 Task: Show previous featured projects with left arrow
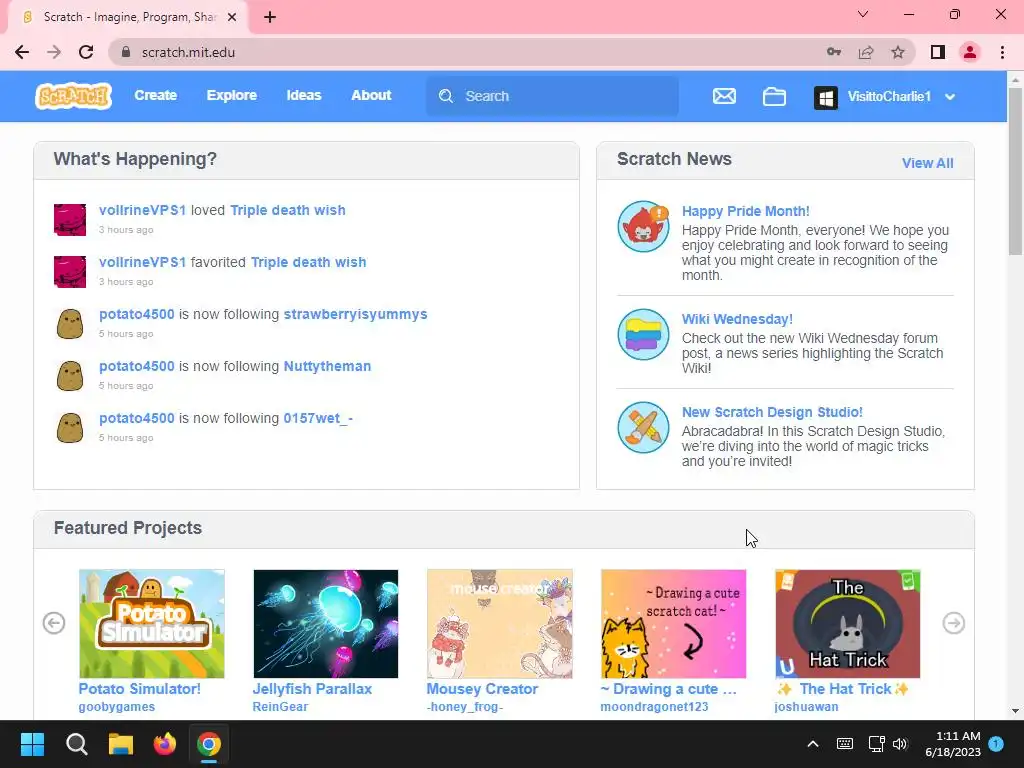54,623
